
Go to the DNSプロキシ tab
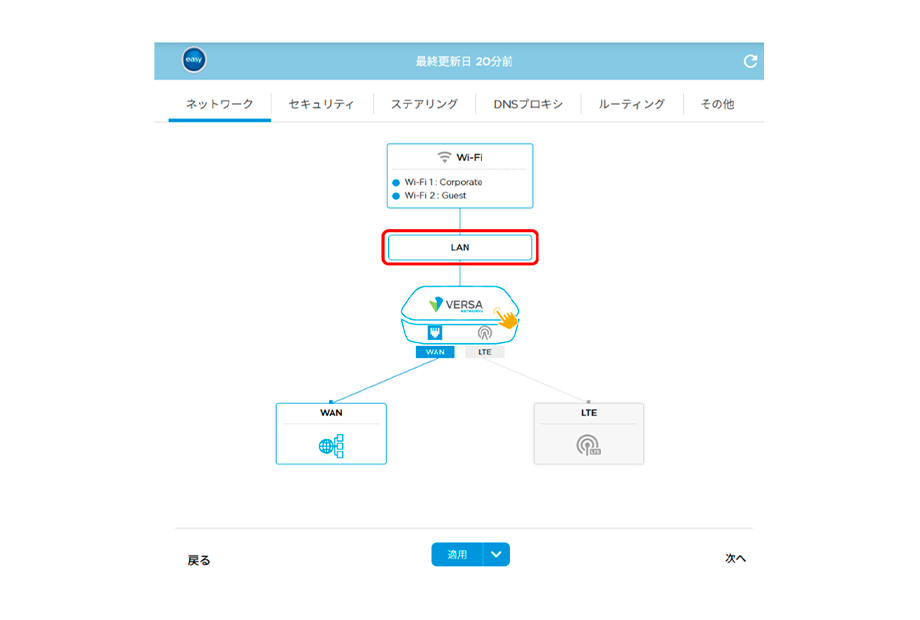528,104
